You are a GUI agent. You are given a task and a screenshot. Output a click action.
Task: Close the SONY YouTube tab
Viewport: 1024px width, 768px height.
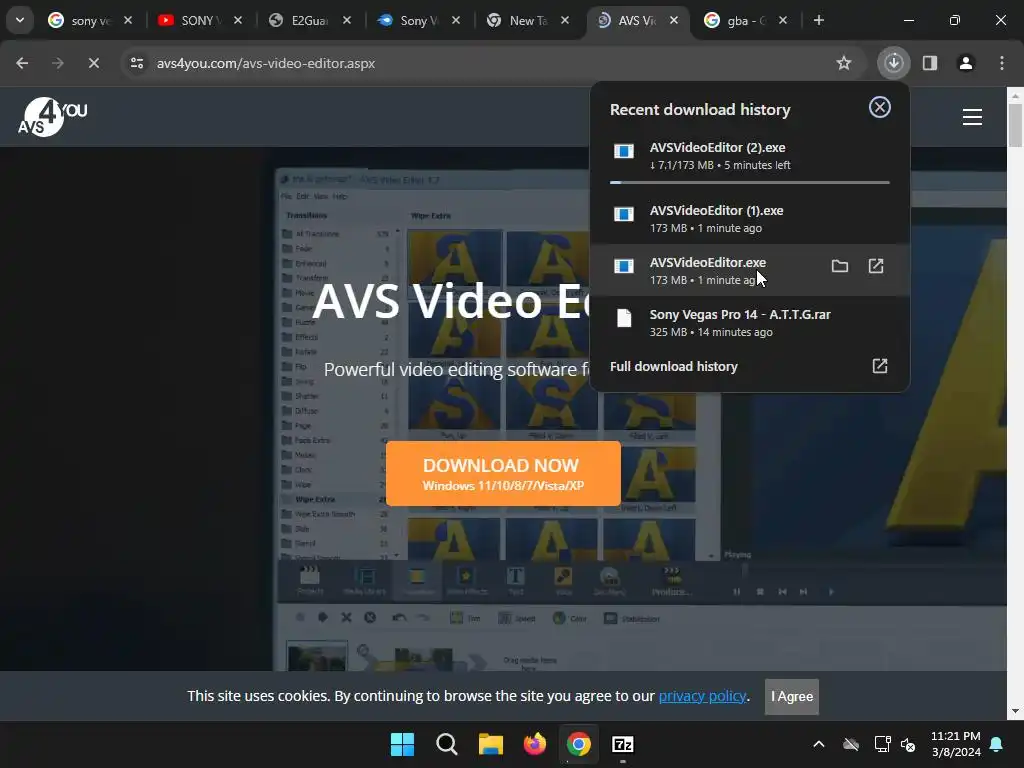[x=238, y=20]
